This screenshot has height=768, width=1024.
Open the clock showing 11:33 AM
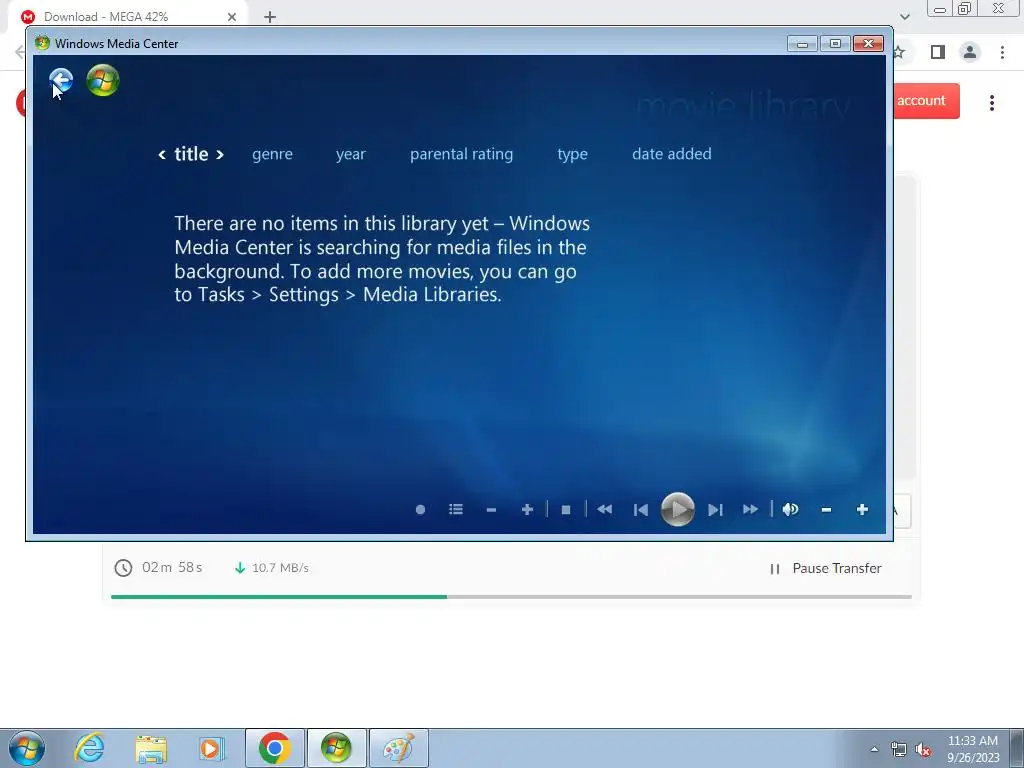(973, 749)
